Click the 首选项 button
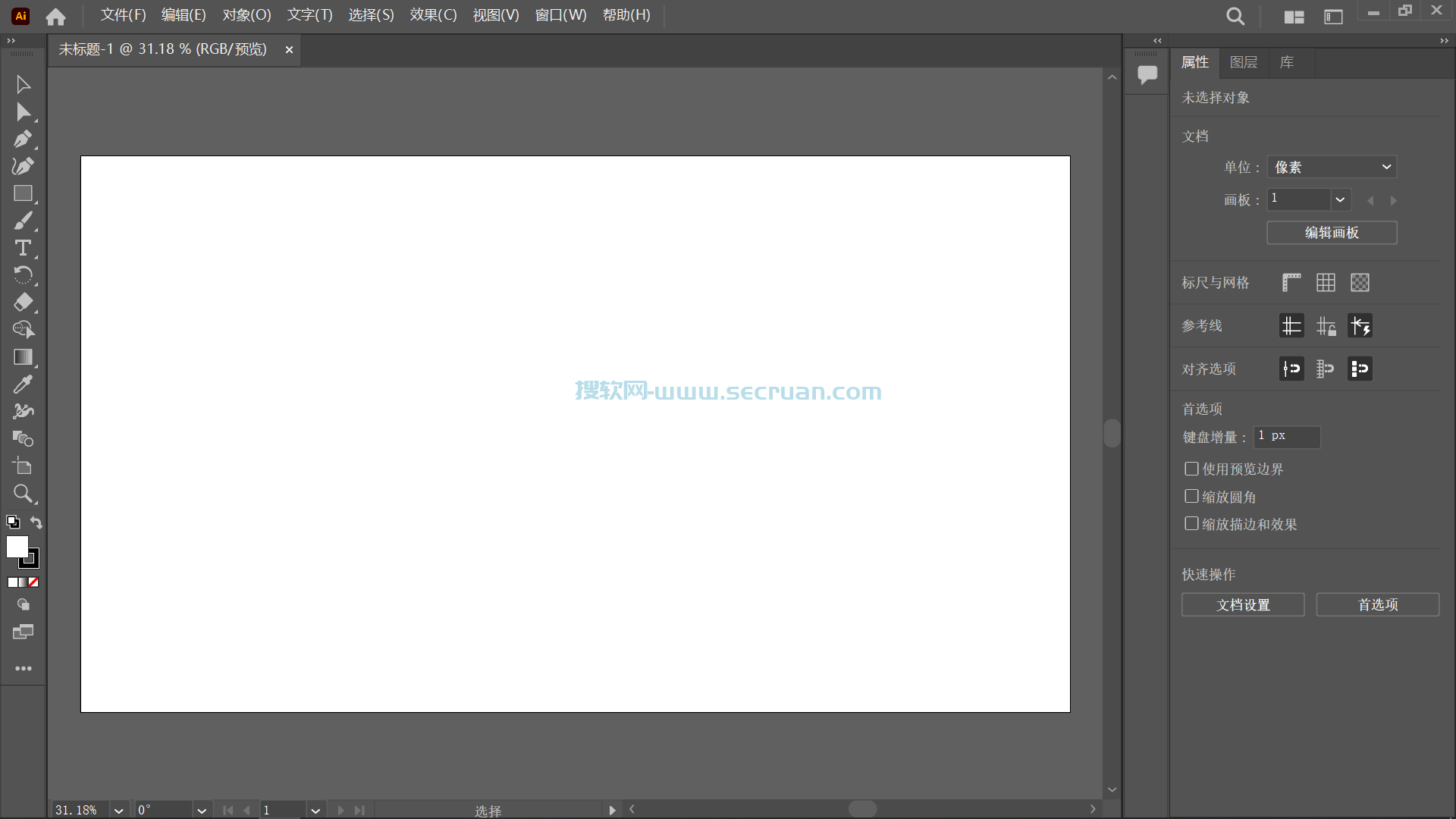Viewport: 1456px width, 819px height. [1377, 604]
